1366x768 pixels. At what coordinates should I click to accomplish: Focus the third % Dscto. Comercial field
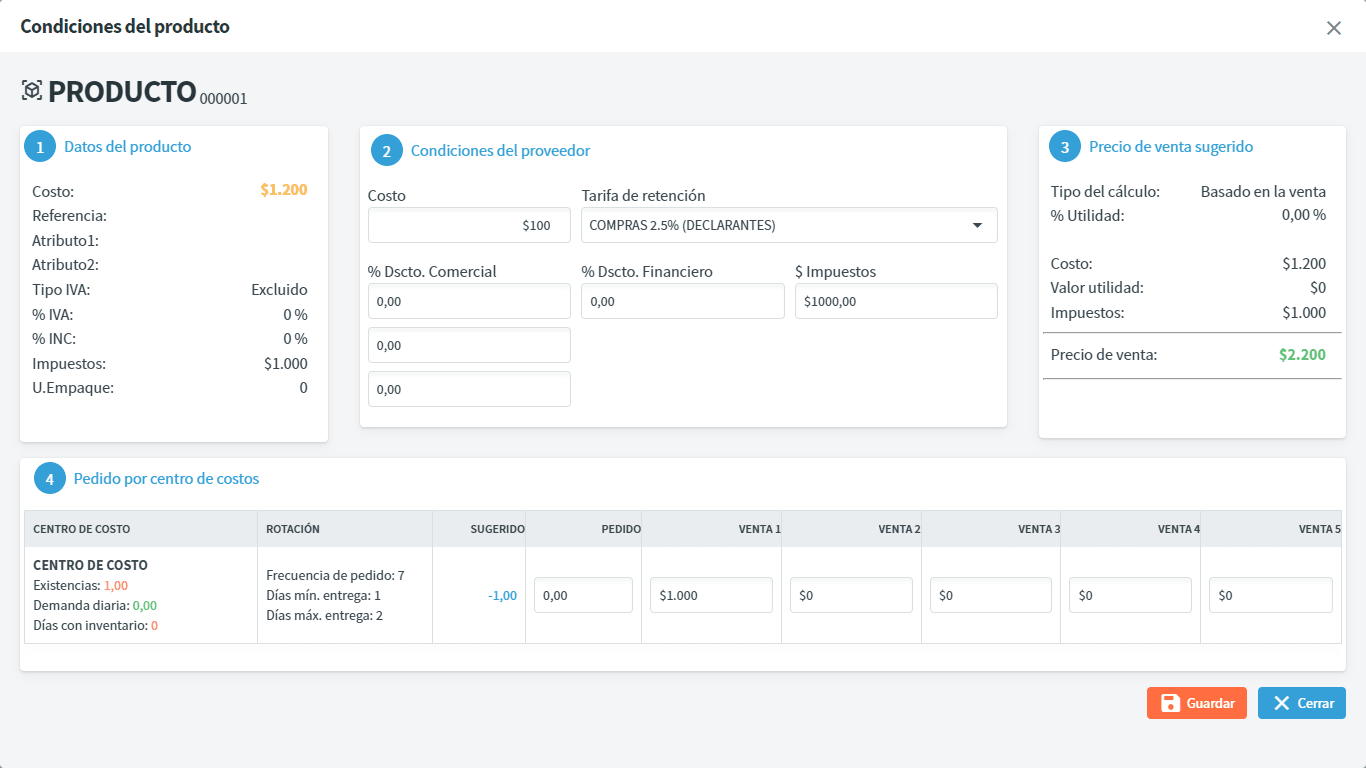(x=469, y=389)
